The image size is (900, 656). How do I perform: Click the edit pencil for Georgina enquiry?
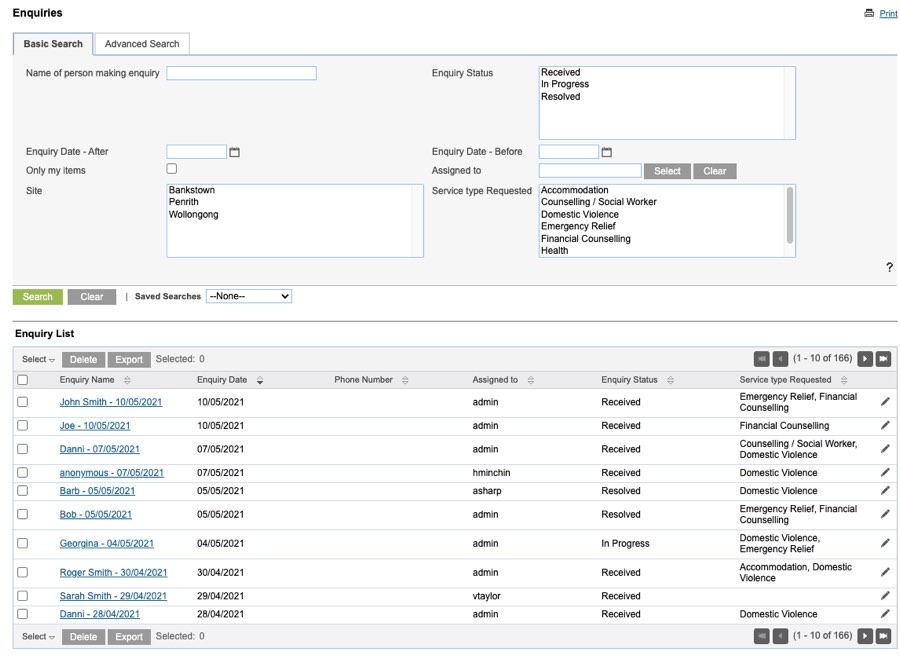[x=884, y=543]
